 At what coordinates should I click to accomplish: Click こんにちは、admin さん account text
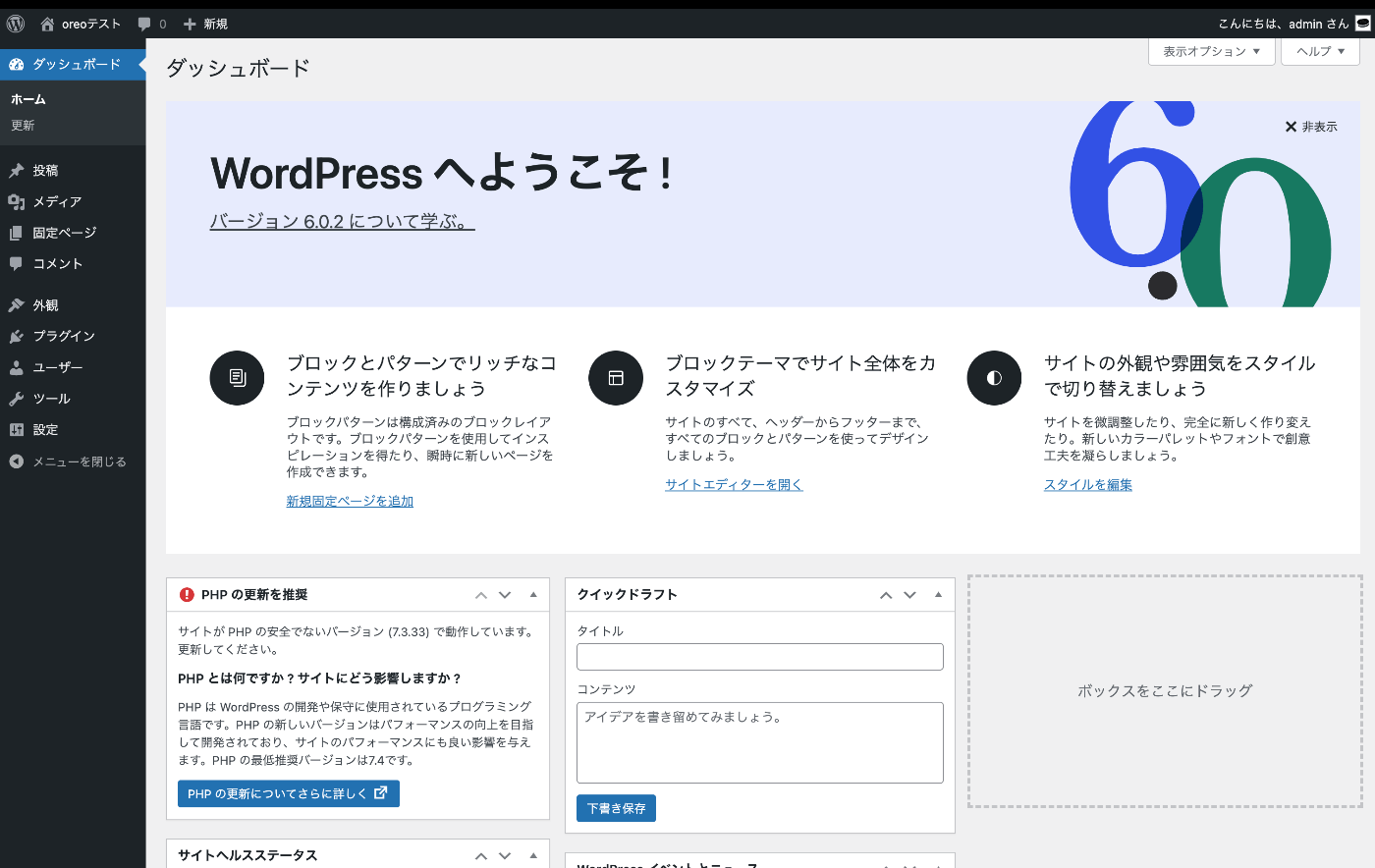[1284, 24]
